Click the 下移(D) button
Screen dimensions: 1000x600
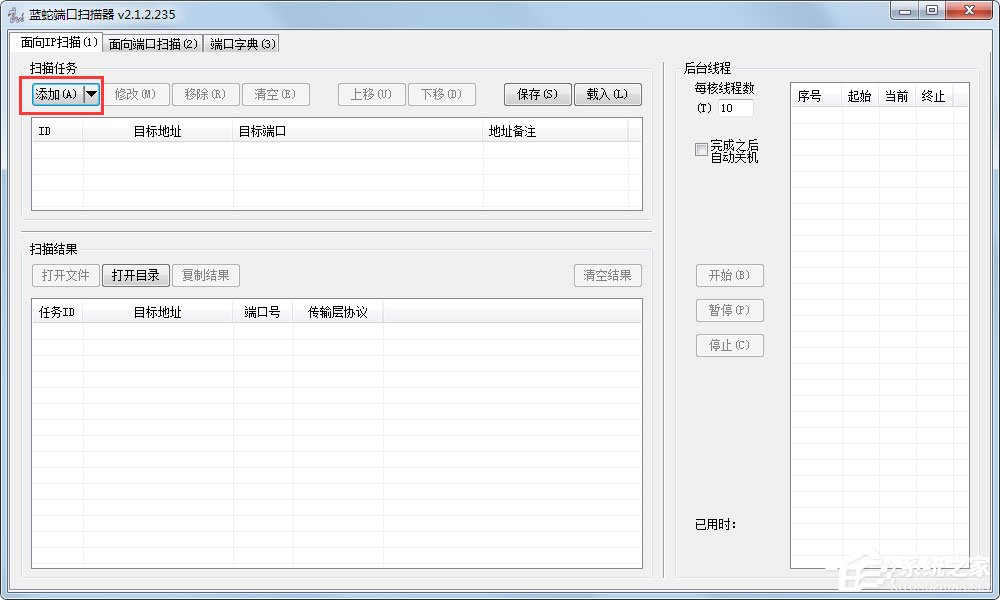coord(441,94)
